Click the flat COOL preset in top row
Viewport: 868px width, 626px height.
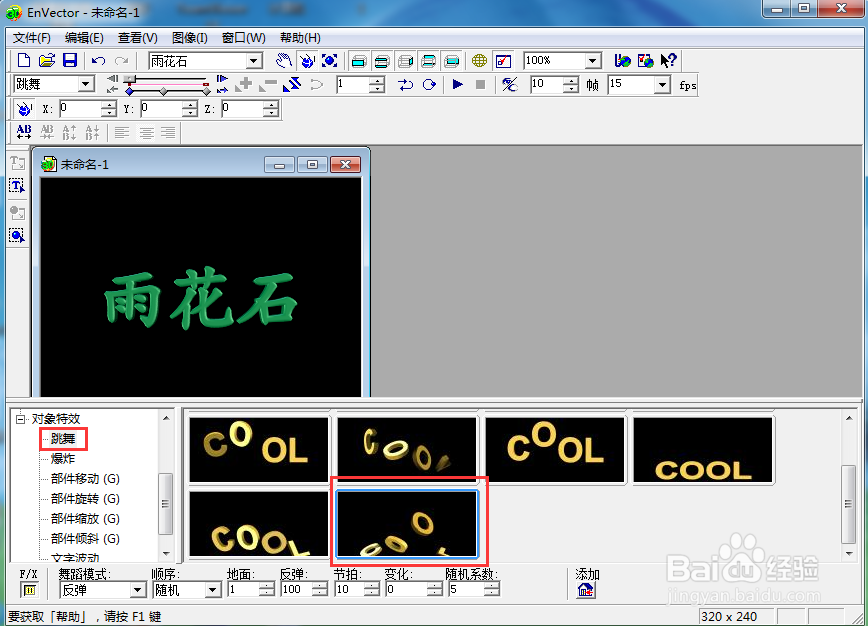pos(703,449)
